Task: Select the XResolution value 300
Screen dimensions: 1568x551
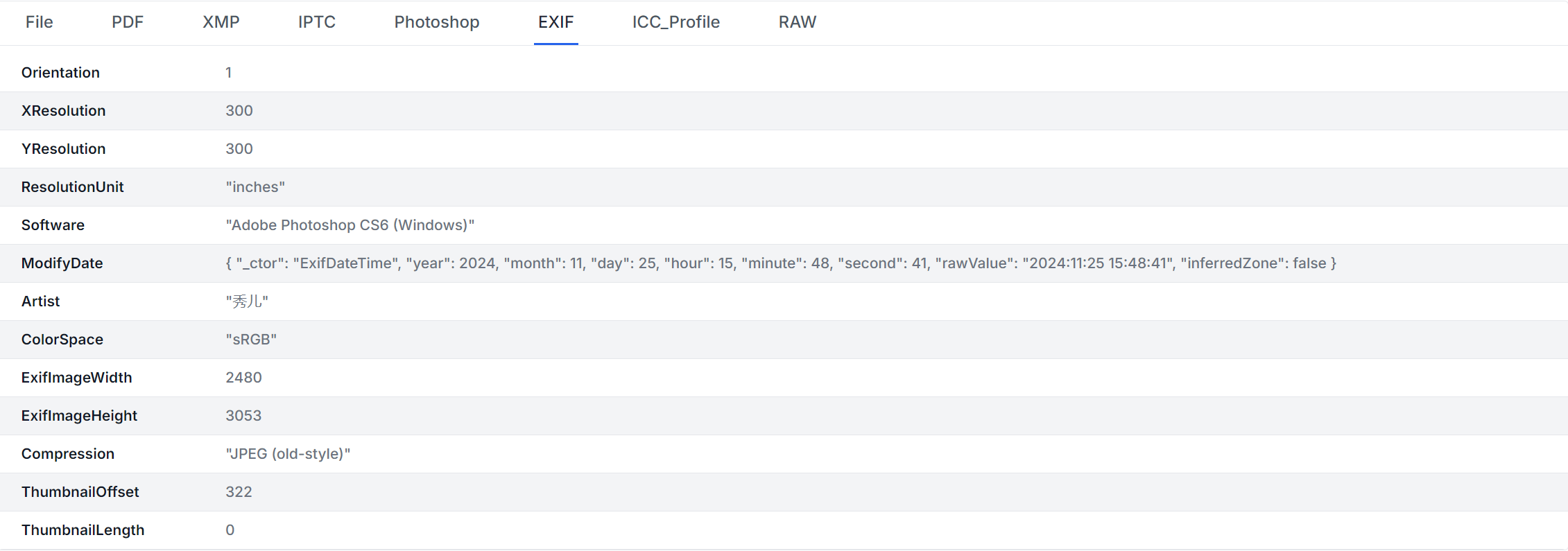Action: coord(239,111)
